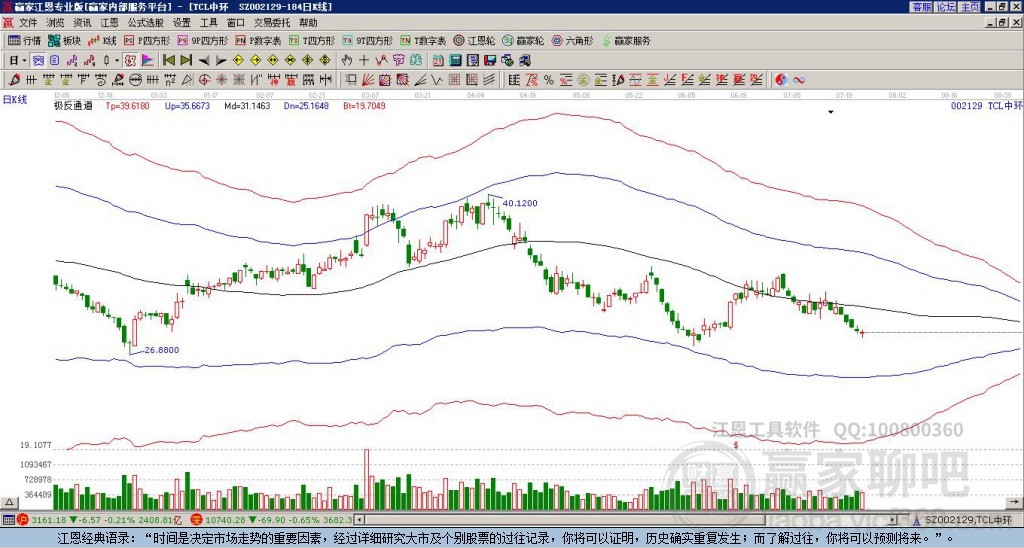Select the percent % retracement tool

tap(549, 80)
